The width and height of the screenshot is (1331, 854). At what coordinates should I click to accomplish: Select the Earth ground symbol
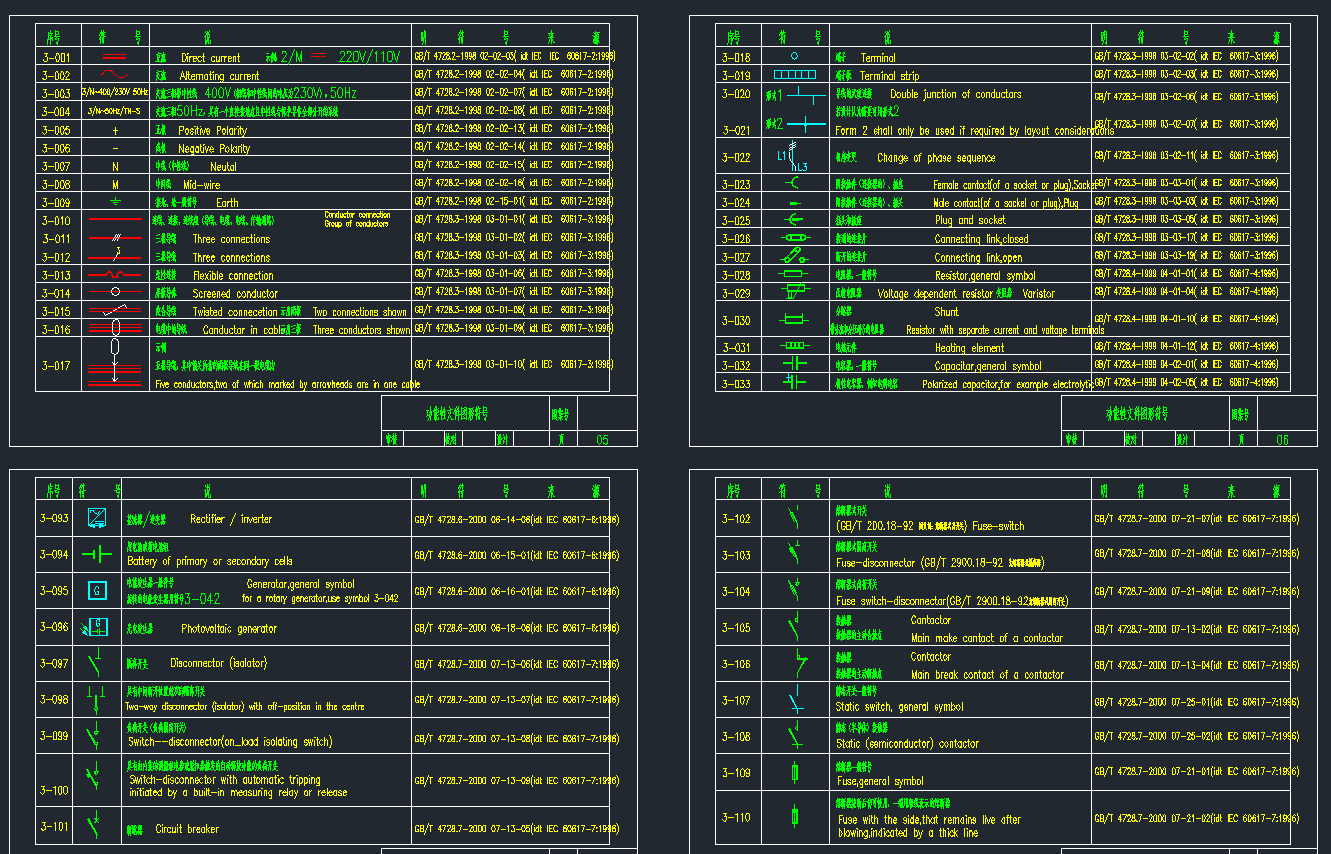tap(114, 202)
